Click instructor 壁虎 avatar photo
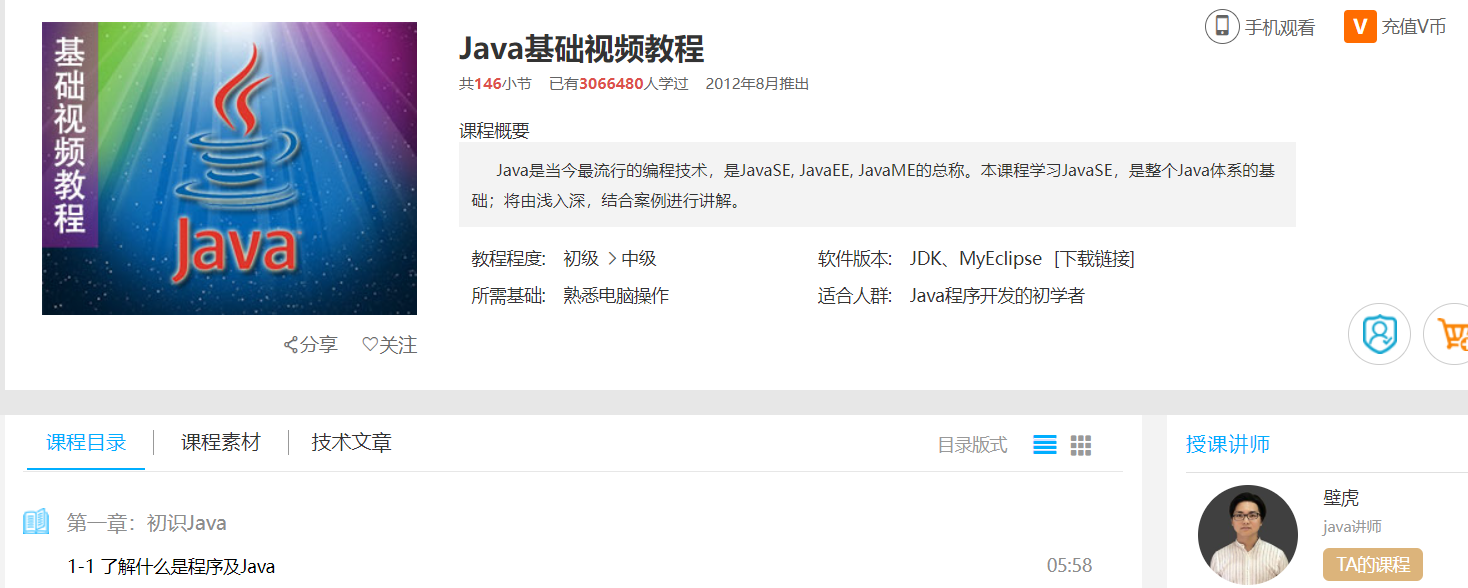The width and height of the screenshot is (1468, 588). 1248,535
